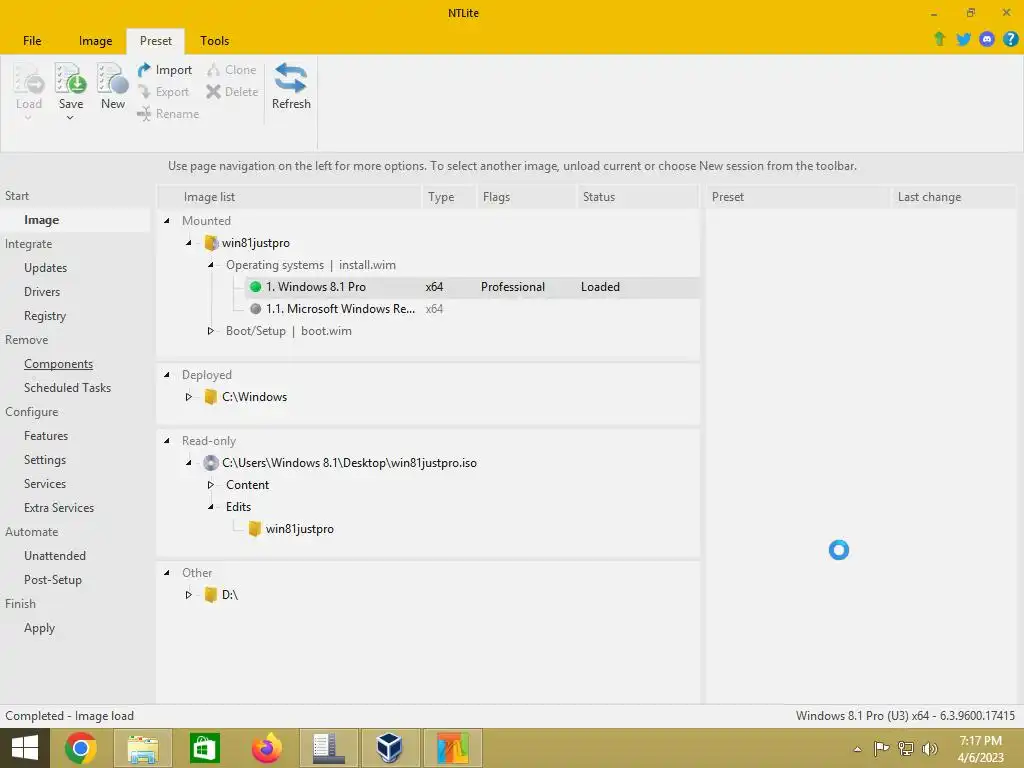The image size is (1024, 768).
Task: Open the Settings page
Action: coord(44,460)
